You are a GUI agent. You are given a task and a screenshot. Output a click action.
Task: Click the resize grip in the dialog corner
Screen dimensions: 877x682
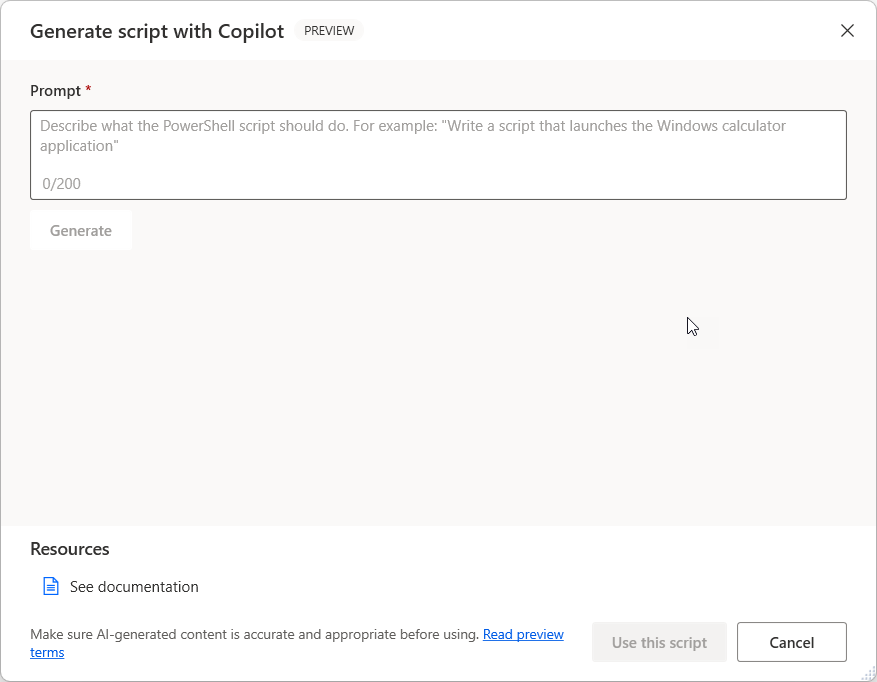[x=868, y=673]
